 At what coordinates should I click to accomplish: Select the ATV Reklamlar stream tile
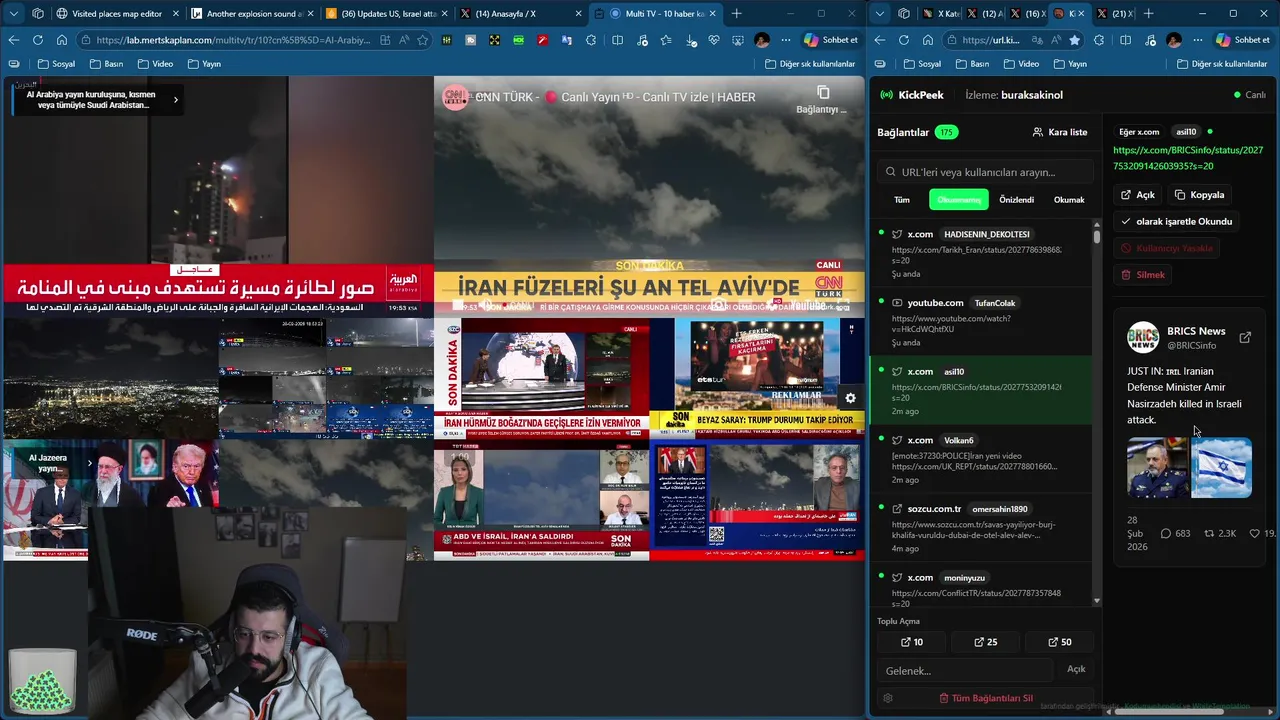pyautogui.click(x=757, y=378)
